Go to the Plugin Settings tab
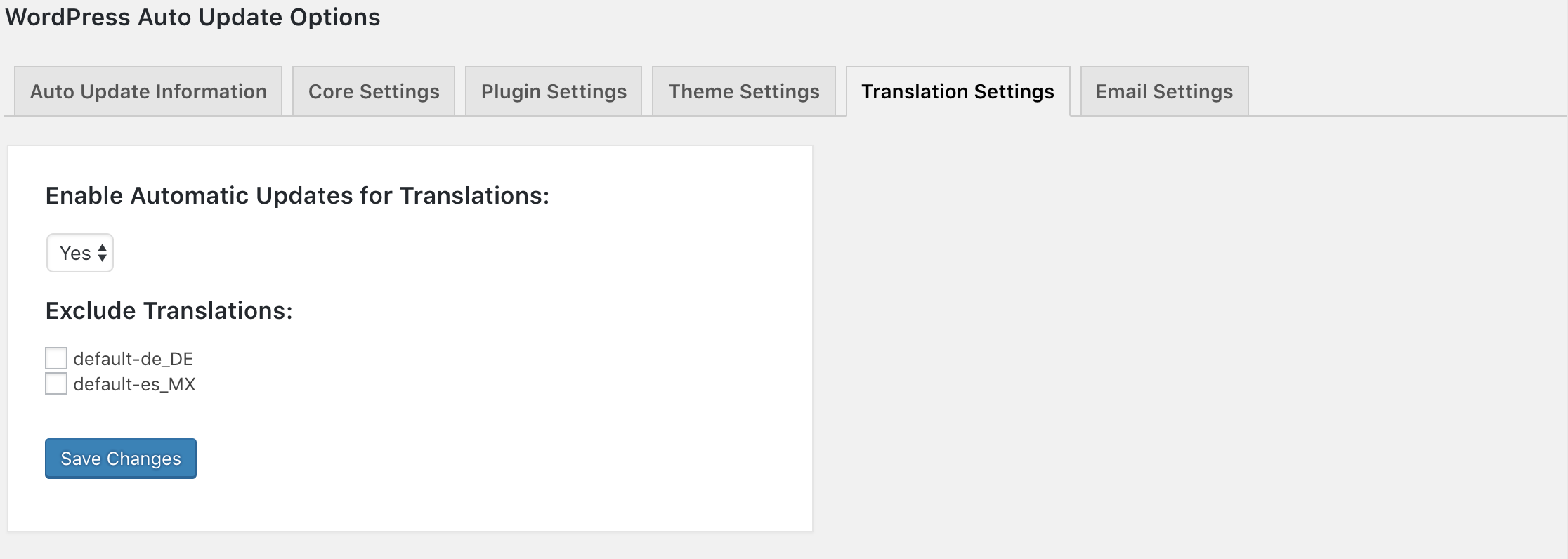The image size is (1568, 559). [554, 91]
